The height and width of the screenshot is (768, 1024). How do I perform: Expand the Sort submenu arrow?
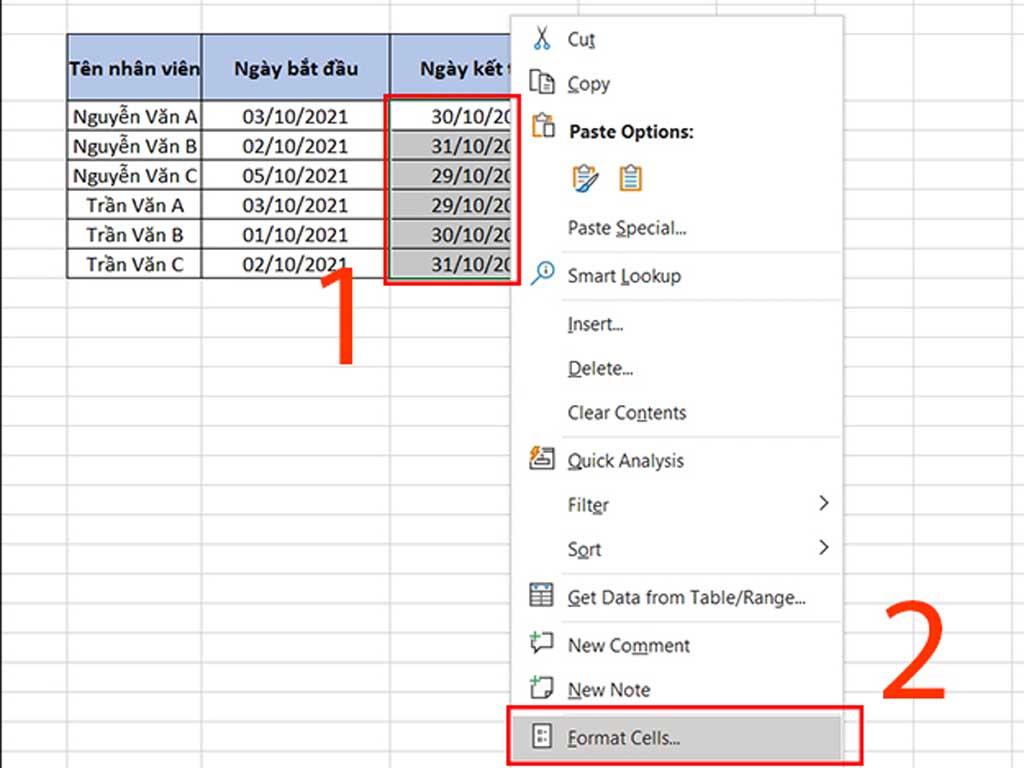point(824,547)
